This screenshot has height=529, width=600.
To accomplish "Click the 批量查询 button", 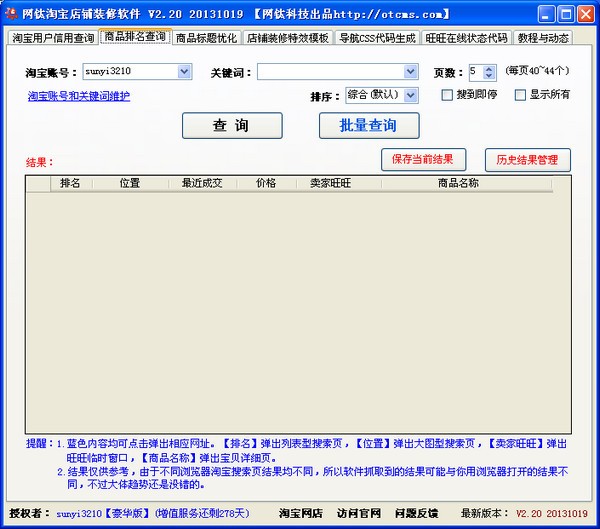I will 369,126.
